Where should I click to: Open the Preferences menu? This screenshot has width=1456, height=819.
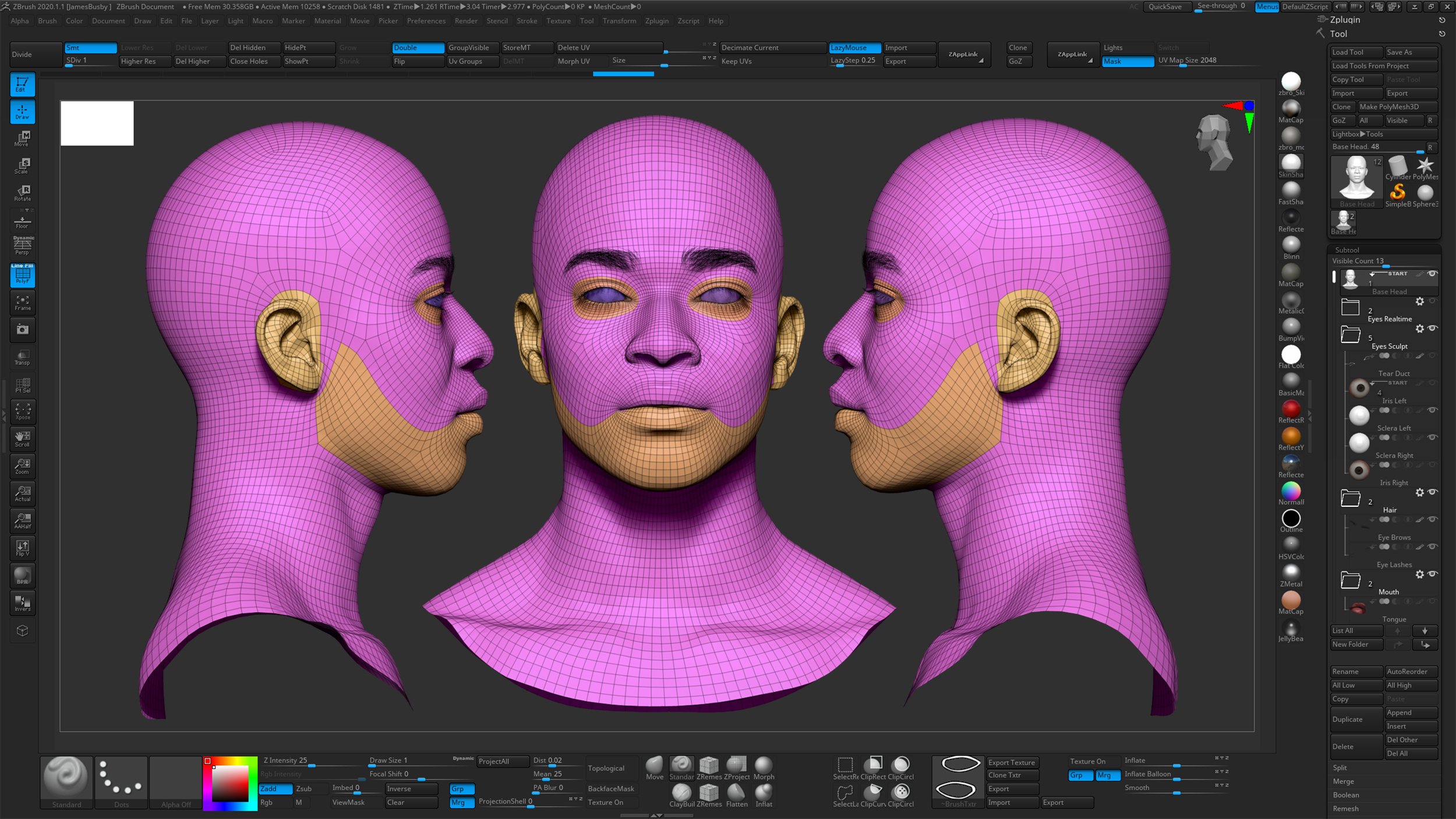pyautogui.click(x=426, y=21)
